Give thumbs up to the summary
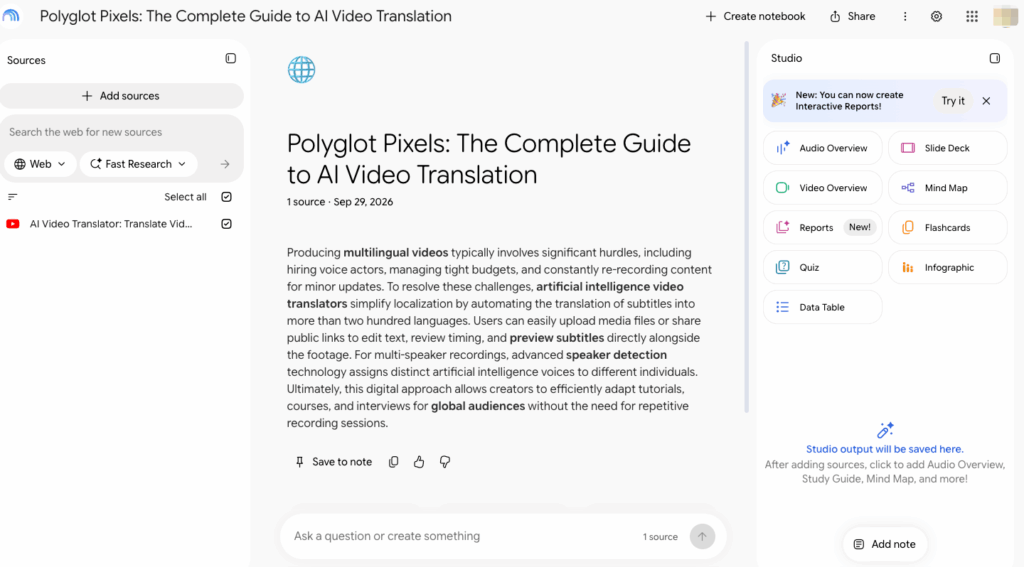This screenshot has height=567, width=1024. 419,462
